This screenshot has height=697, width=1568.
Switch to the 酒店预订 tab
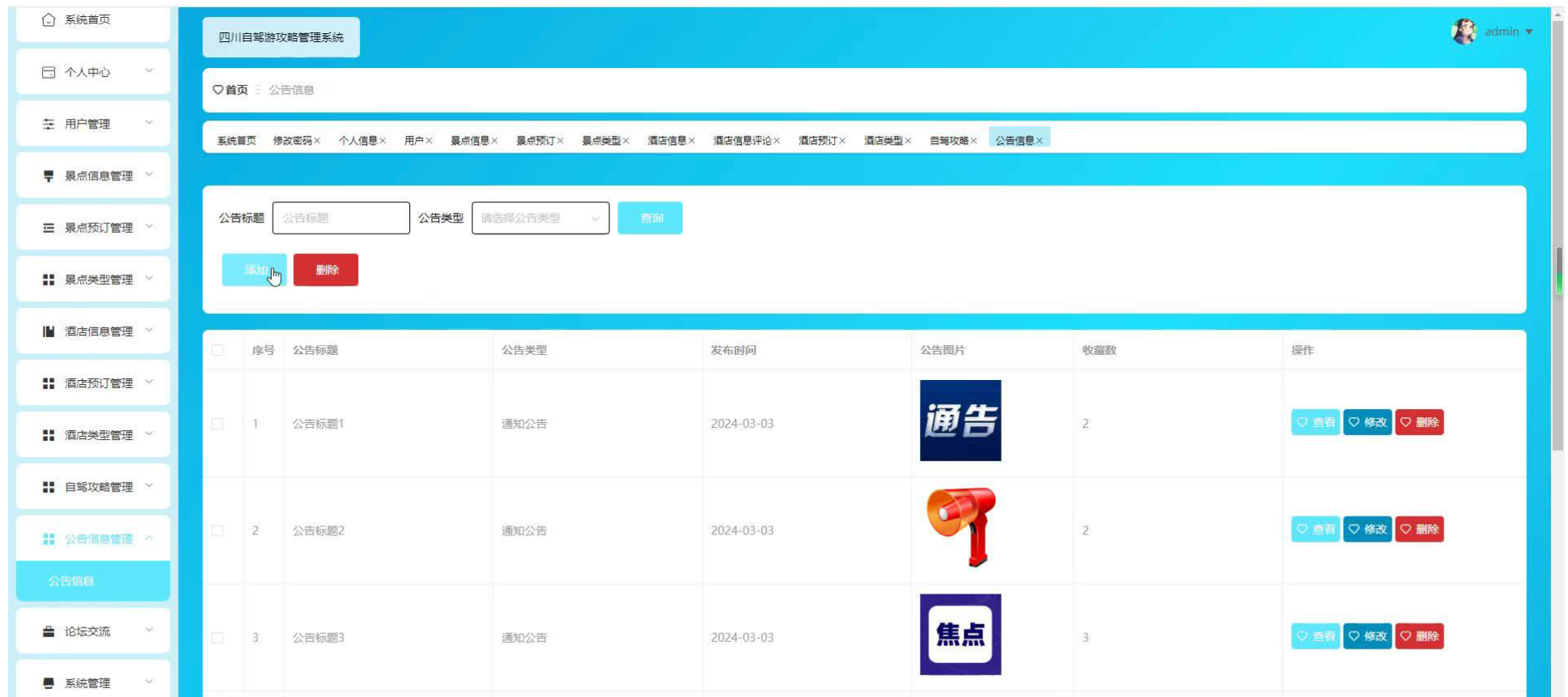tap(818, 141)
